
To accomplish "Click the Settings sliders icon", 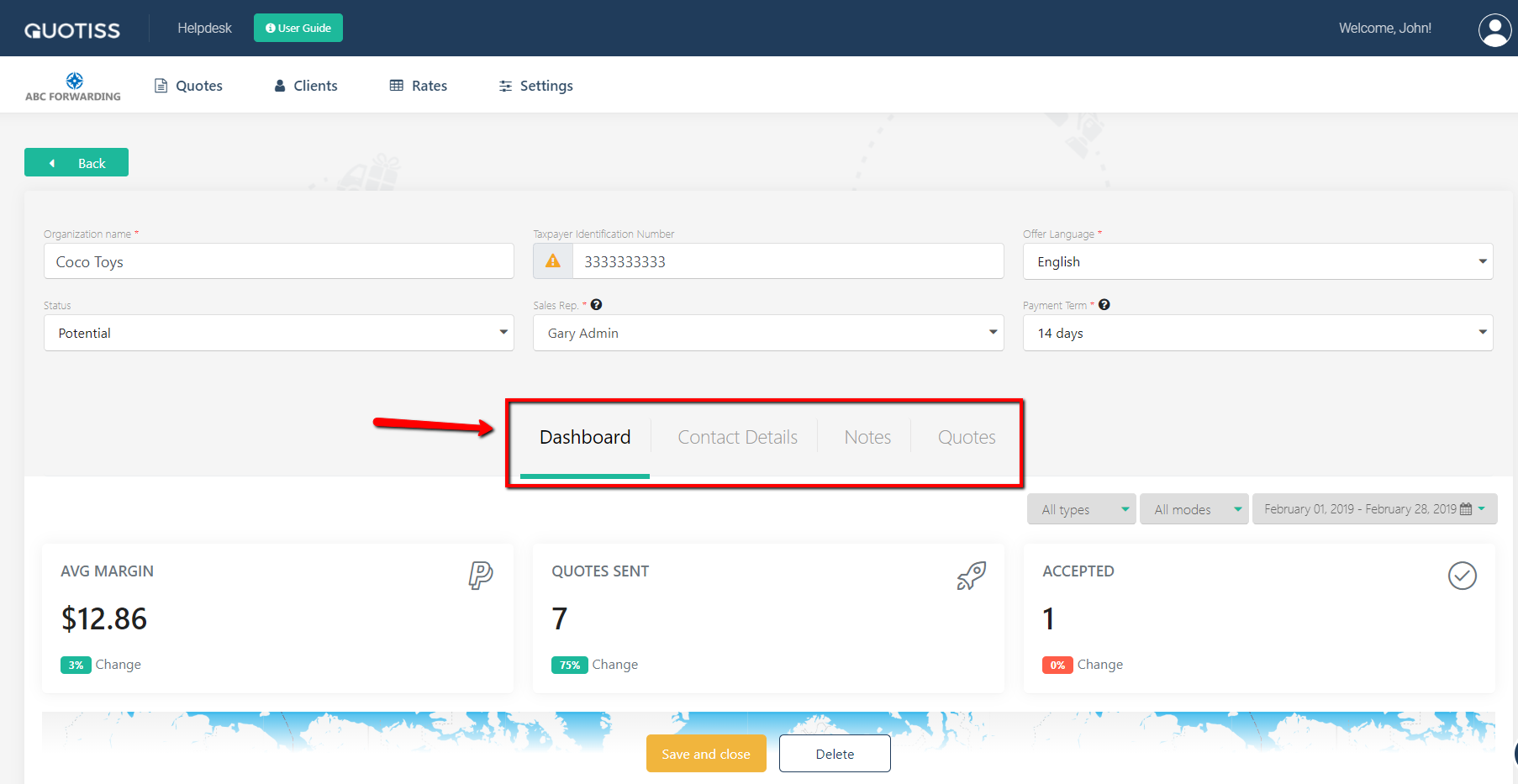I will (x=504, y=85).
